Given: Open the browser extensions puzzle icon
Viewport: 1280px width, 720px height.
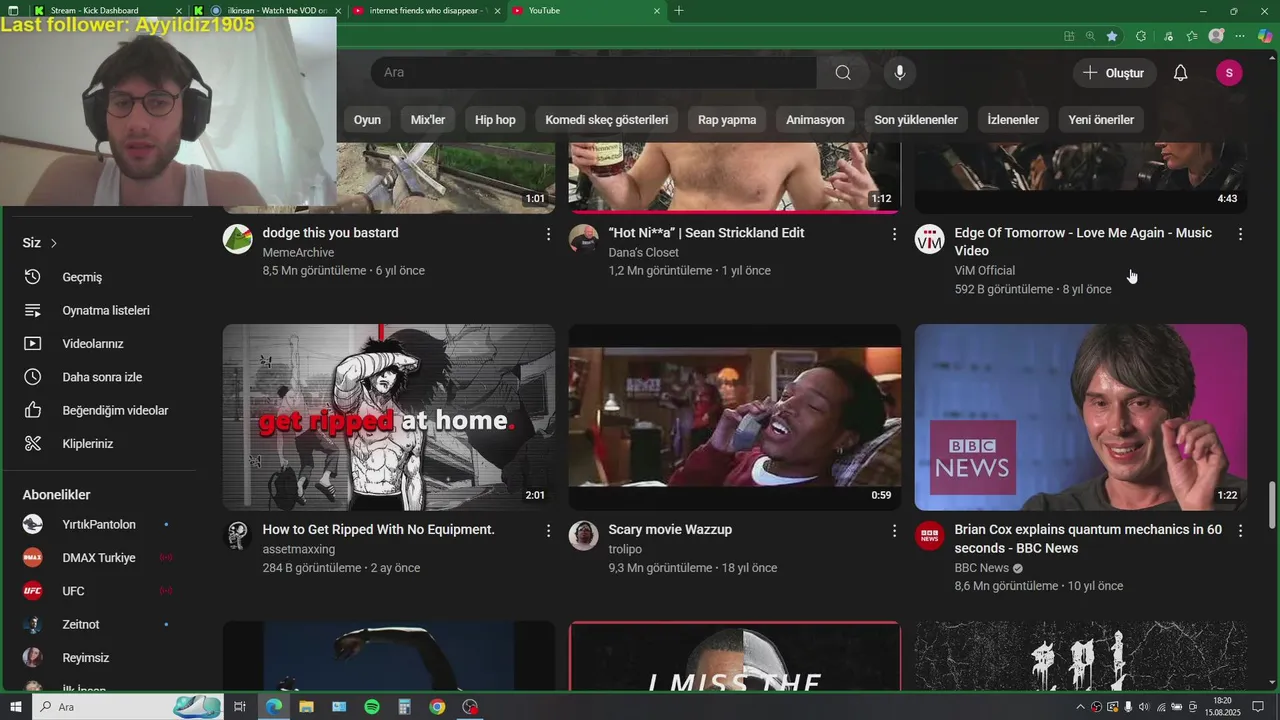Looking at the screenshot, I should tap(1141, 36).
